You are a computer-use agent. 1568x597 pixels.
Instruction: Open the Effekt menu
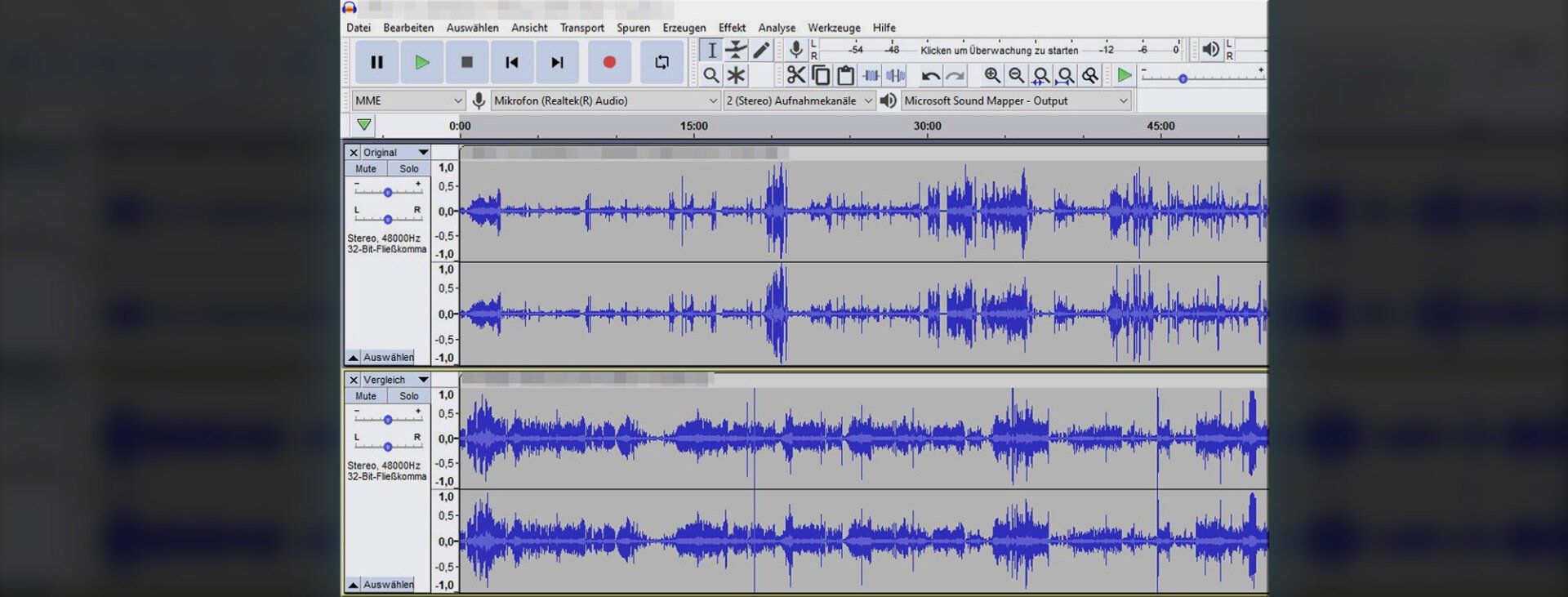(x=732, y=28)
